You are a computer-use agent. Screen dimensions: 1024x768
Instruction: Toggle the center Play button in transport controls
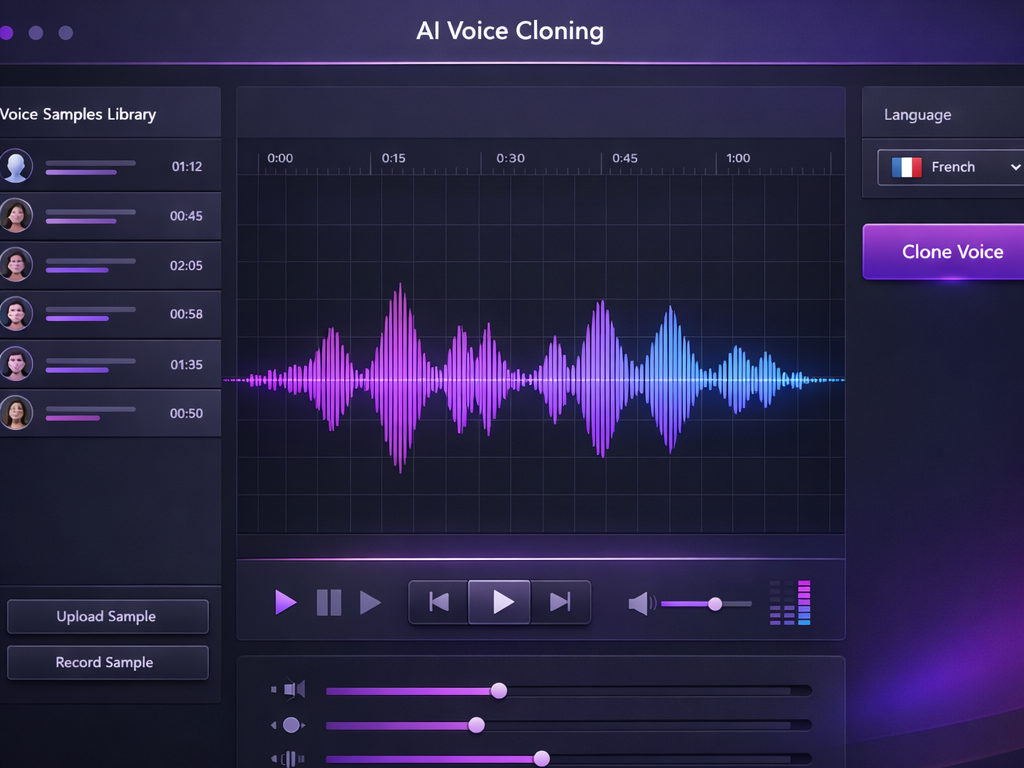pyautogui.click(x=499, y=602)
